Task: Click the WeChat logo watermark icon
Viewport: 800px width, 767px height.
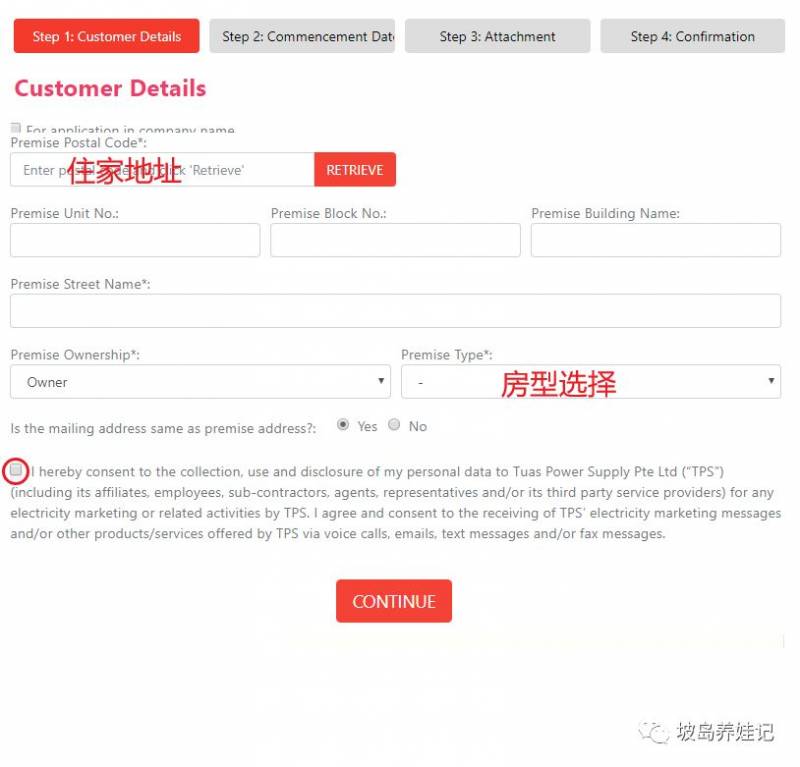Action: 656,733
